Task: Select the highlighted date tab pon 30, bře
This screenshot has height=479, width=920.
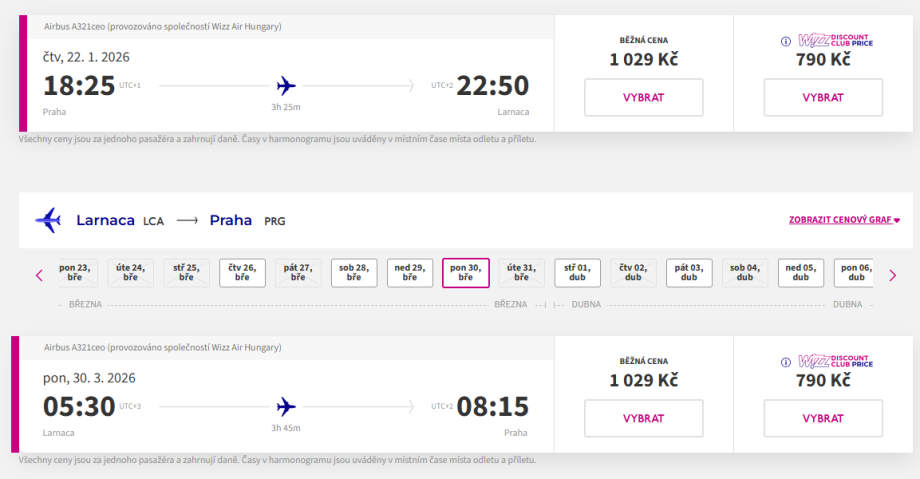Action: pyautogui.click(x=466, y=273)
